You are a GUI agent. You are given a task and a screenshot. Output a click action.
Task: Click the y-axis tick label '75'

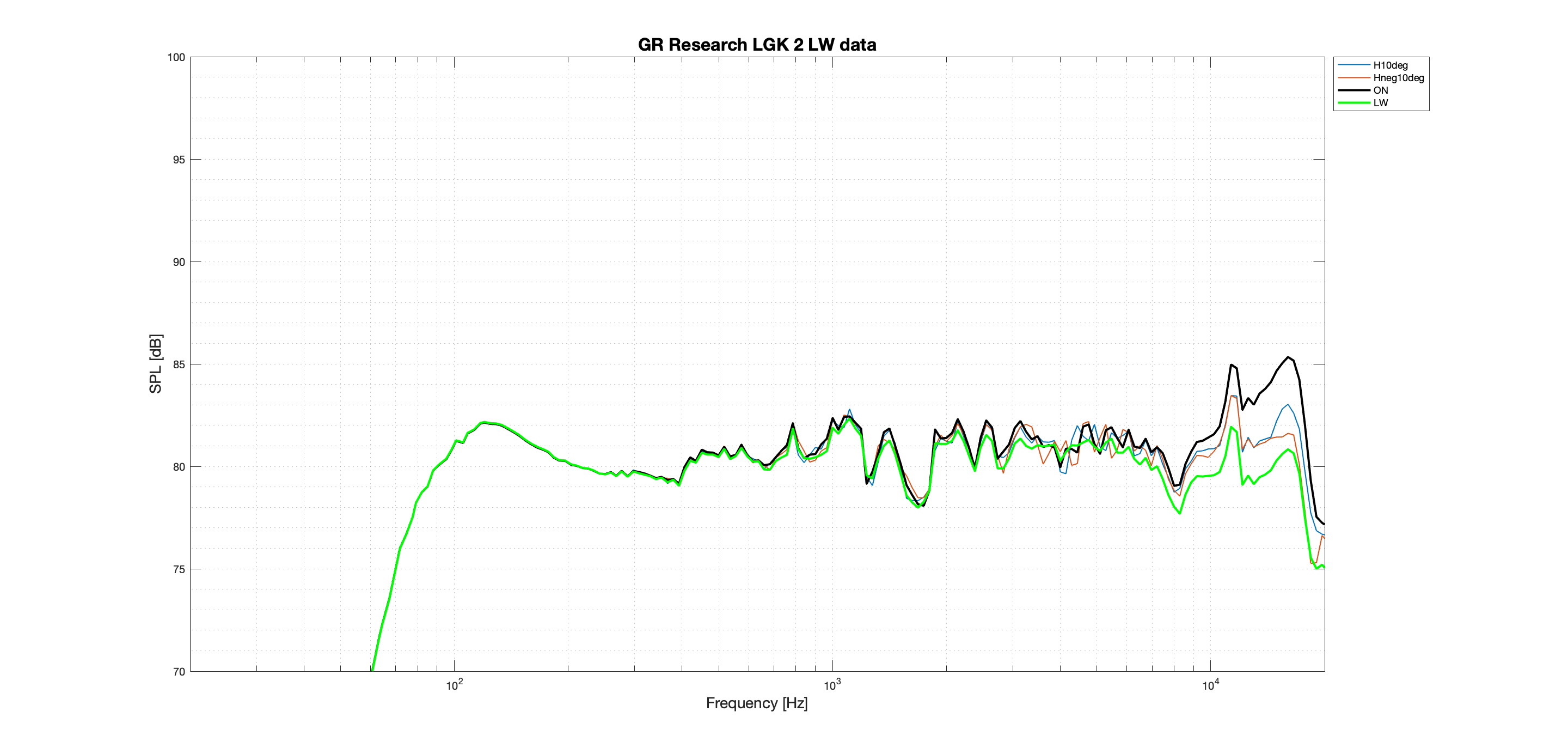pos(179,569)
